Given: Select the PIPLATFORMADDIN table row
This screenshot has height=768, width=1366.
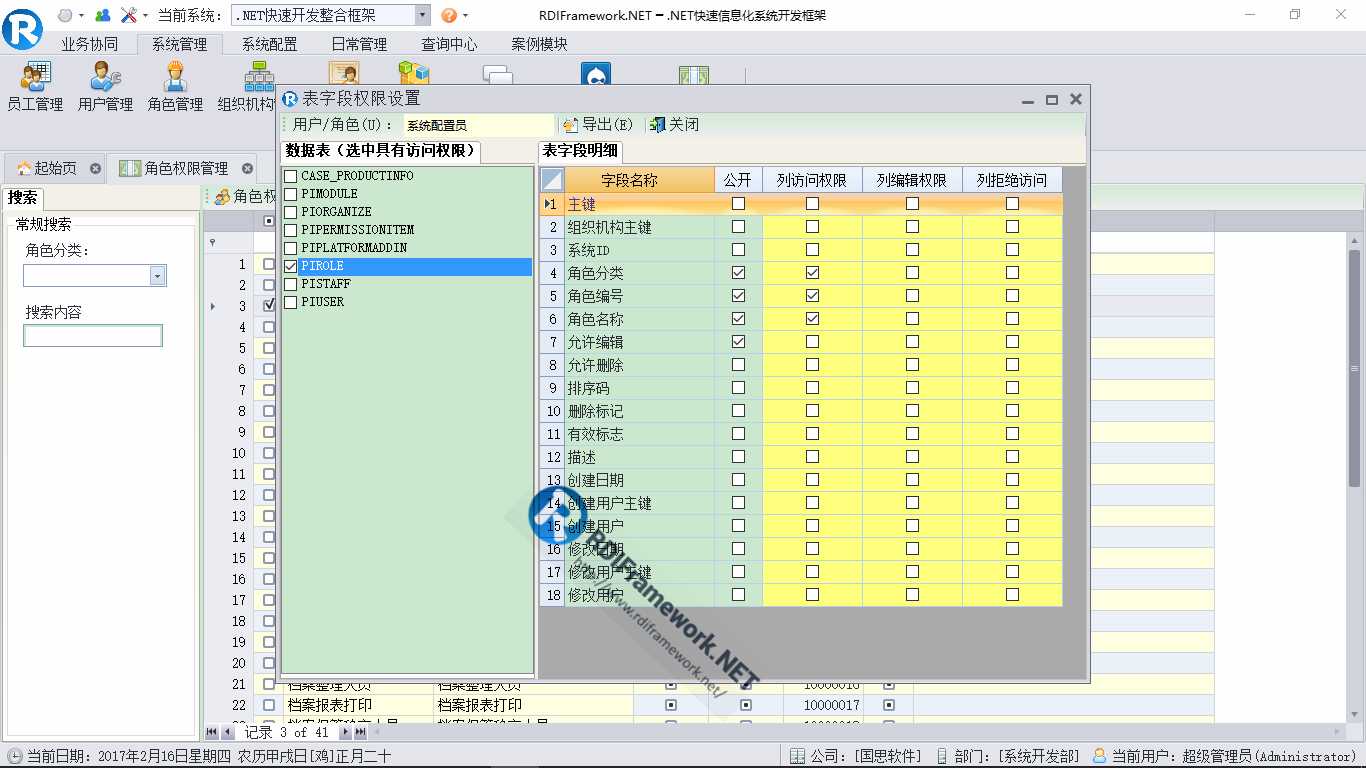Looking at the screenshot, I should (408, 248).
